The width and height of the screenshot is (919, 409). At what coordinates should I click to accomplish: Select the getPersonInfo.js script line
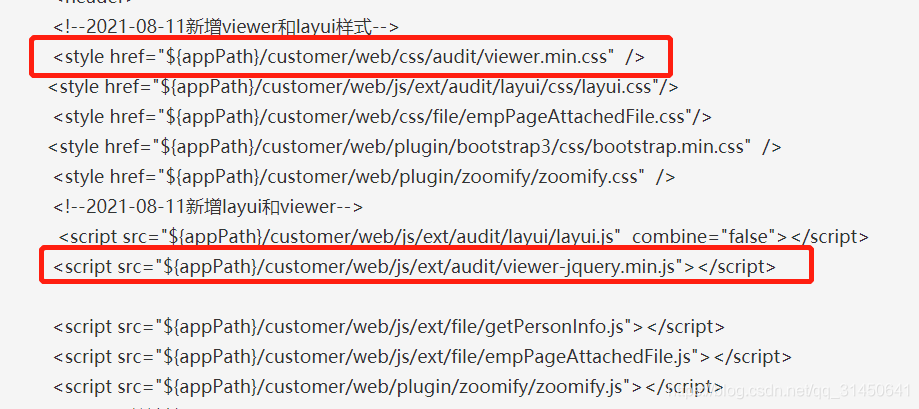tap(389, 326)
